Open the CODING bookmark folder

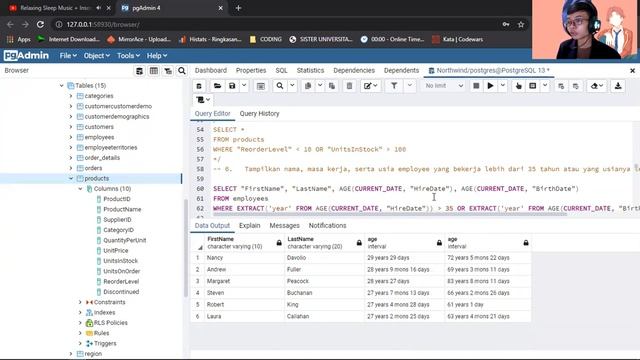(x=265, y=40)
